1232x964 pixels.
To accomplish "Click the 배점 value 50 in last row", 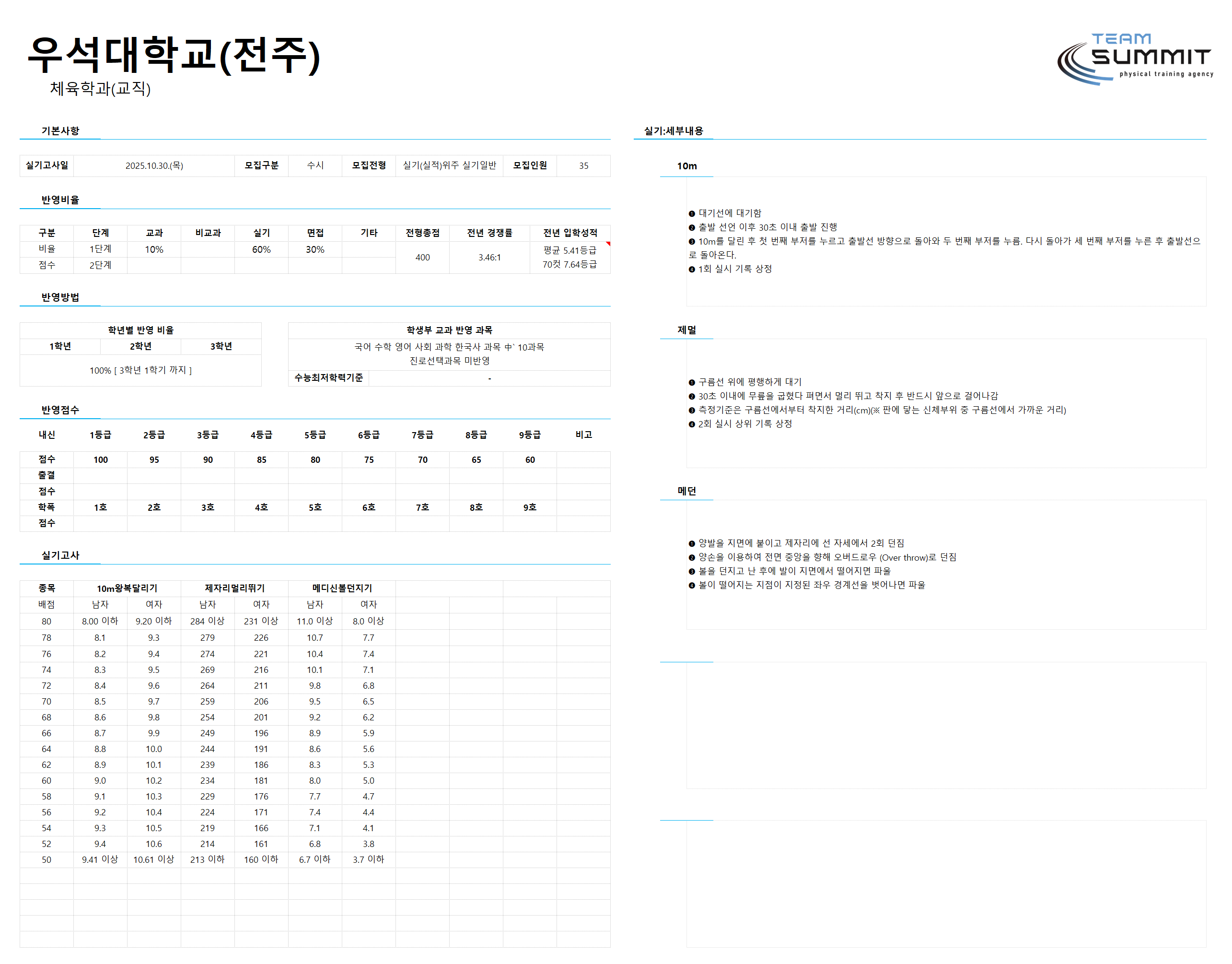I will 46,859.
